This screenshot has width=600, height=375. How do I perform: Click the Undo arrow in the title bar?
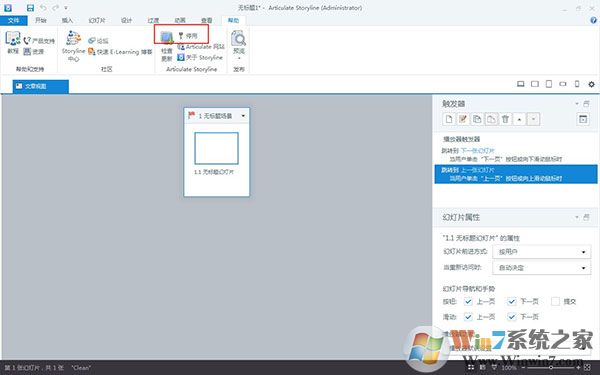pyautogui.click(x=43, y=8)
